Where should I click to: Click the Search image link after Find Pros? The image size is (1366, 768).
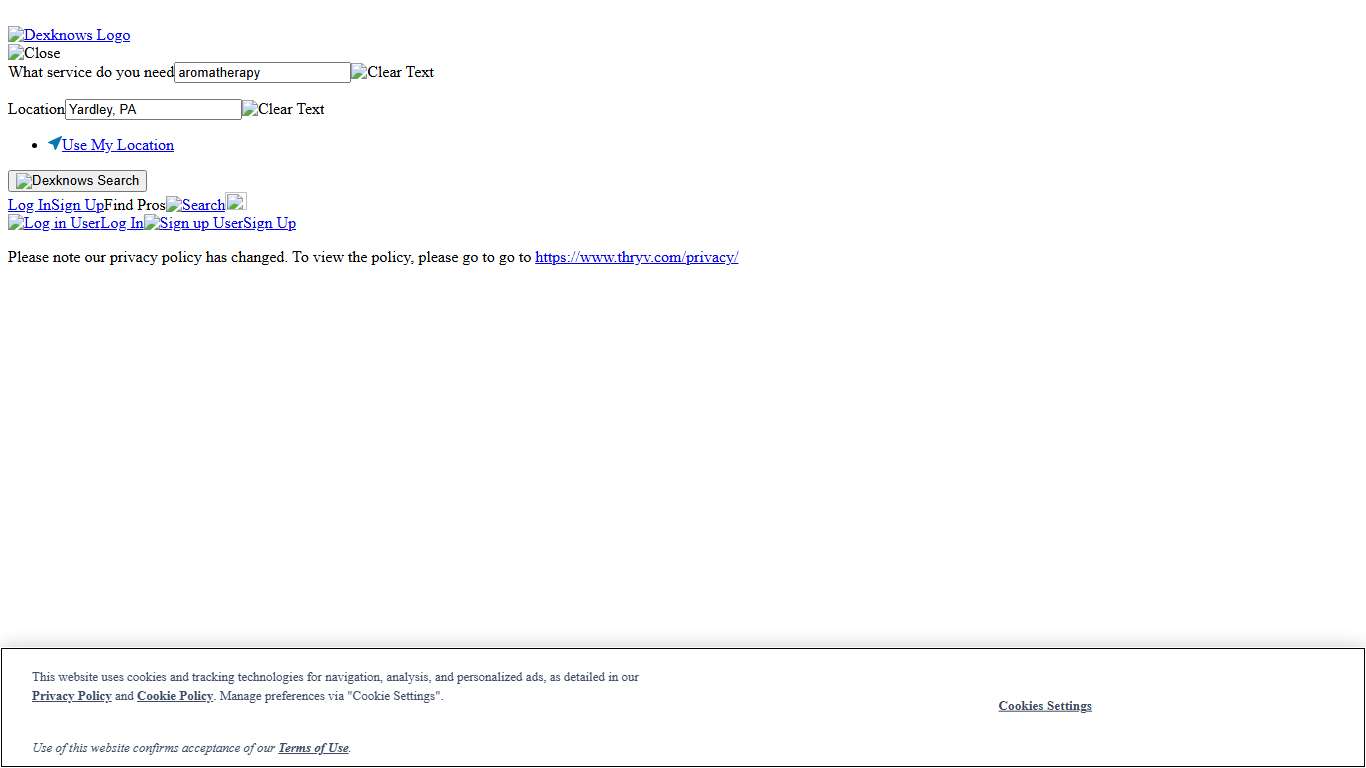pos(196,205)
